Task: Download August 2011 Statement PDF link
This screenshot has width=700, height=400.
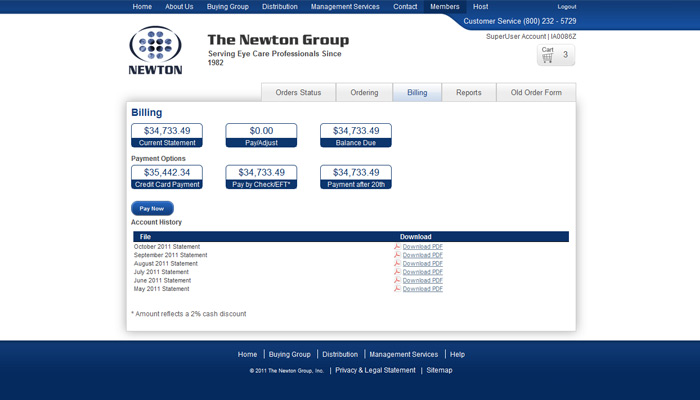Action: click(422, 263)
